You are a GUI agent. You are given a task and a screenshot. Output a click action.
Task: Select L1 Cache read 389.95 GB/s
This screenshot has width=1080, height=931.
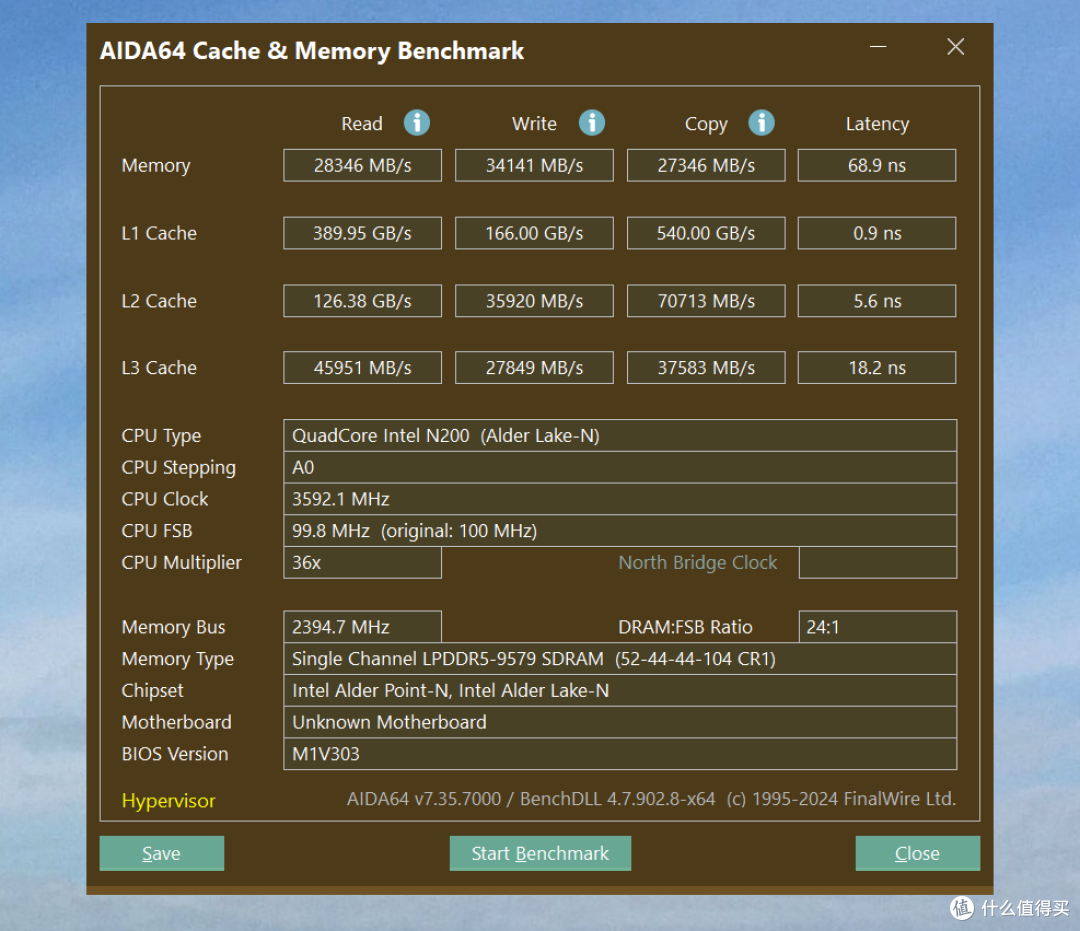(x=362, y=233)
